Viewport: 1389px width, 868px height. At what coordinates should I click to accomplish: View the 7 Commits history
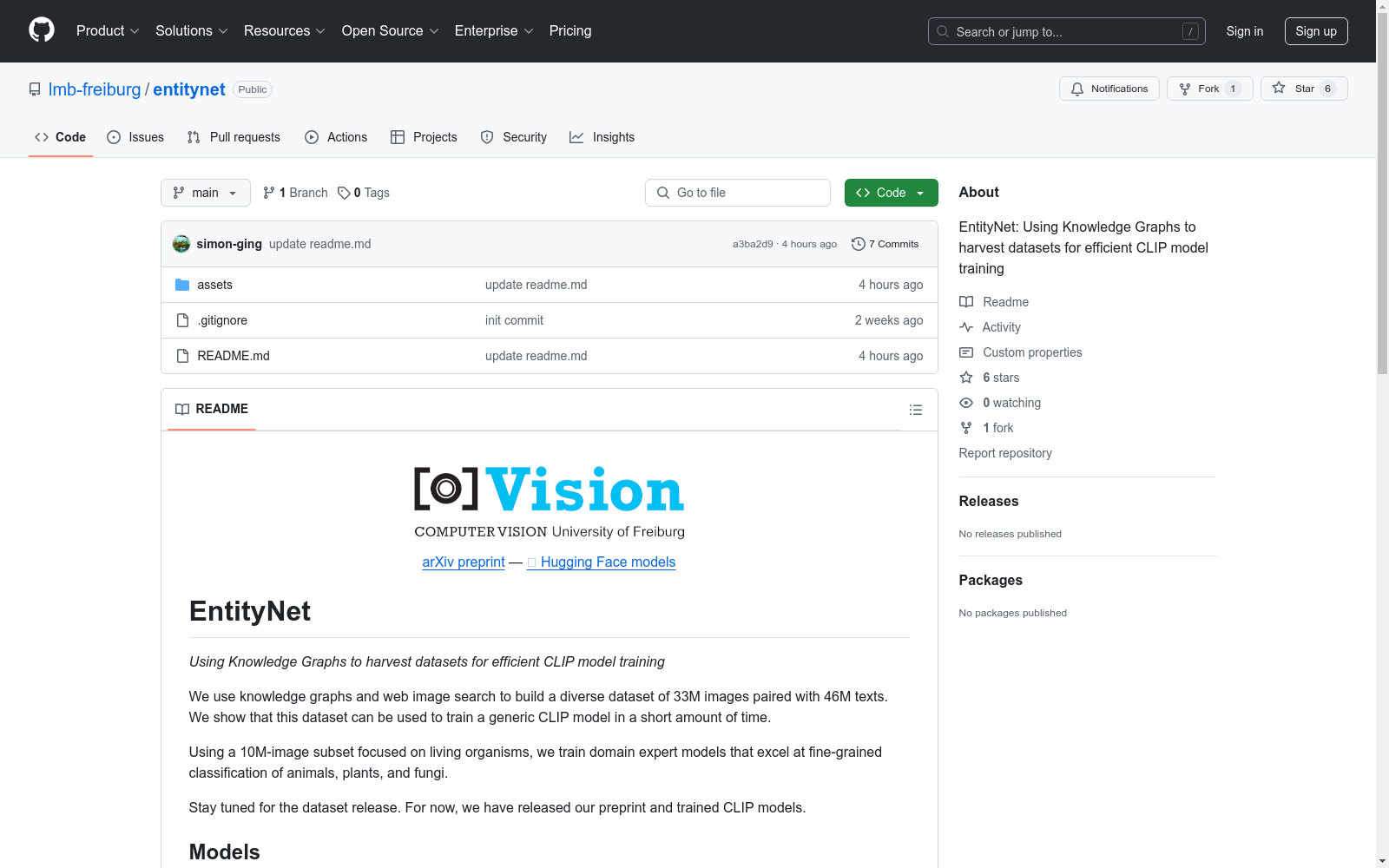[885, 244]
